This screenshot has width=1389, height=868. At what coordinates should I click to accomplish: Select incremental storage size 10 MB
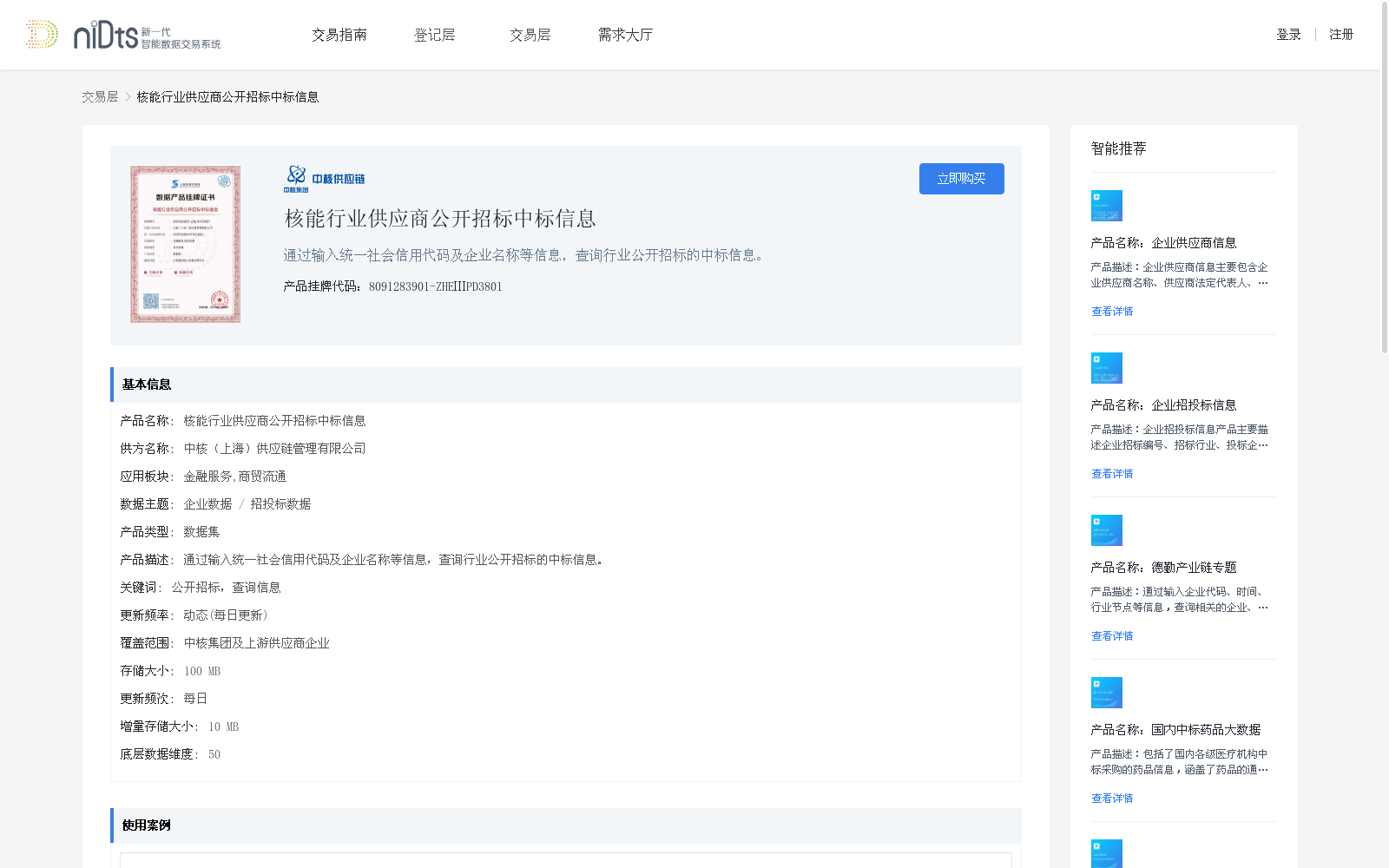tap(223, 727)
